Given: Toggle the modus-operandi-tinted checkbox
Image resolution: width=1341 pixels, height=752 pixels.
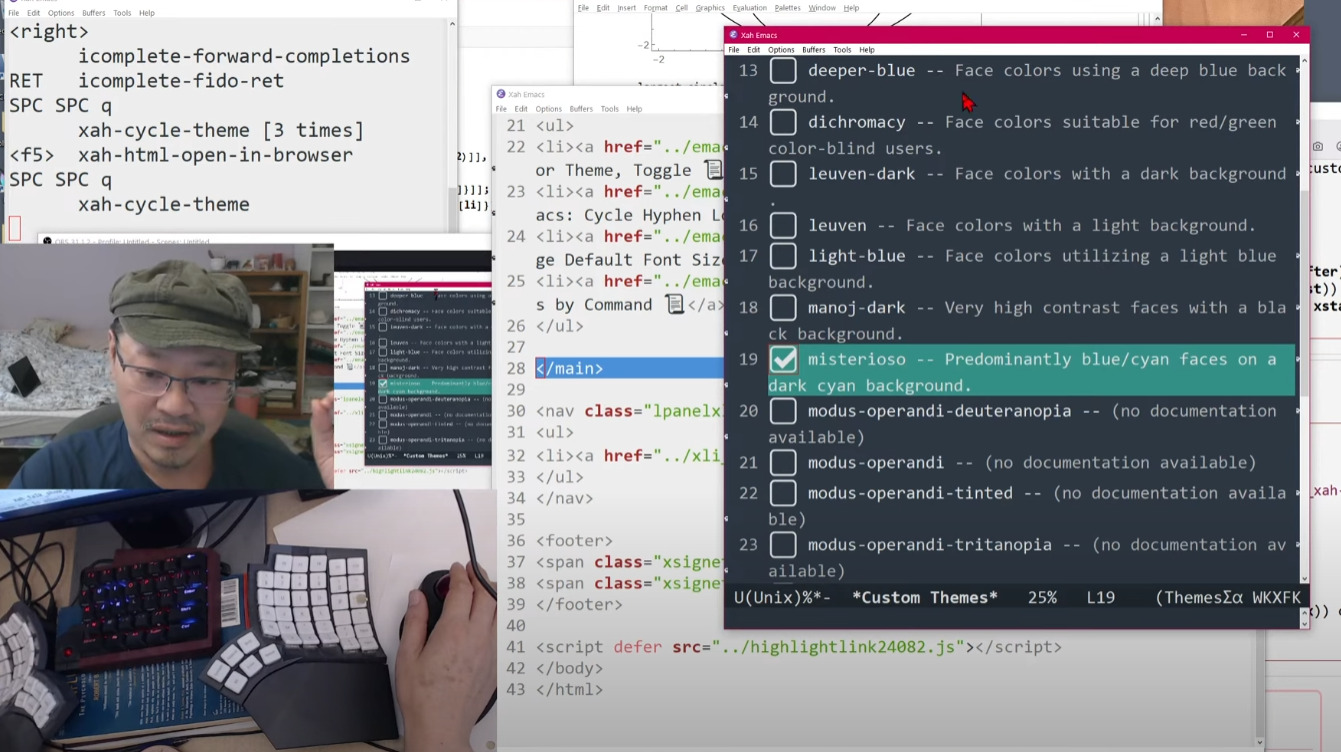Looking at the screenshot, I should [x=783, y=493].
